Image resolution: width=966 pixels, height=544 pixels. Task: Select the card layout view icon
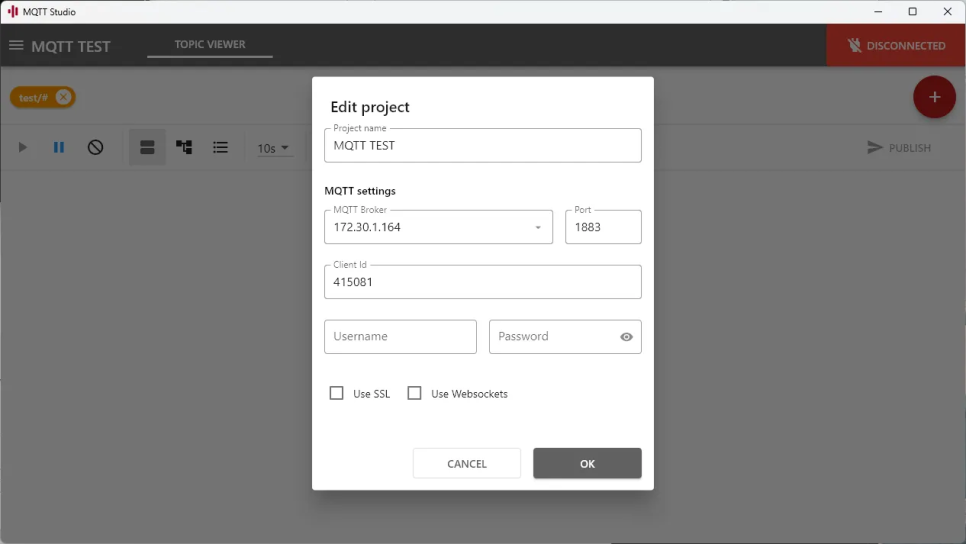[147, 147]
